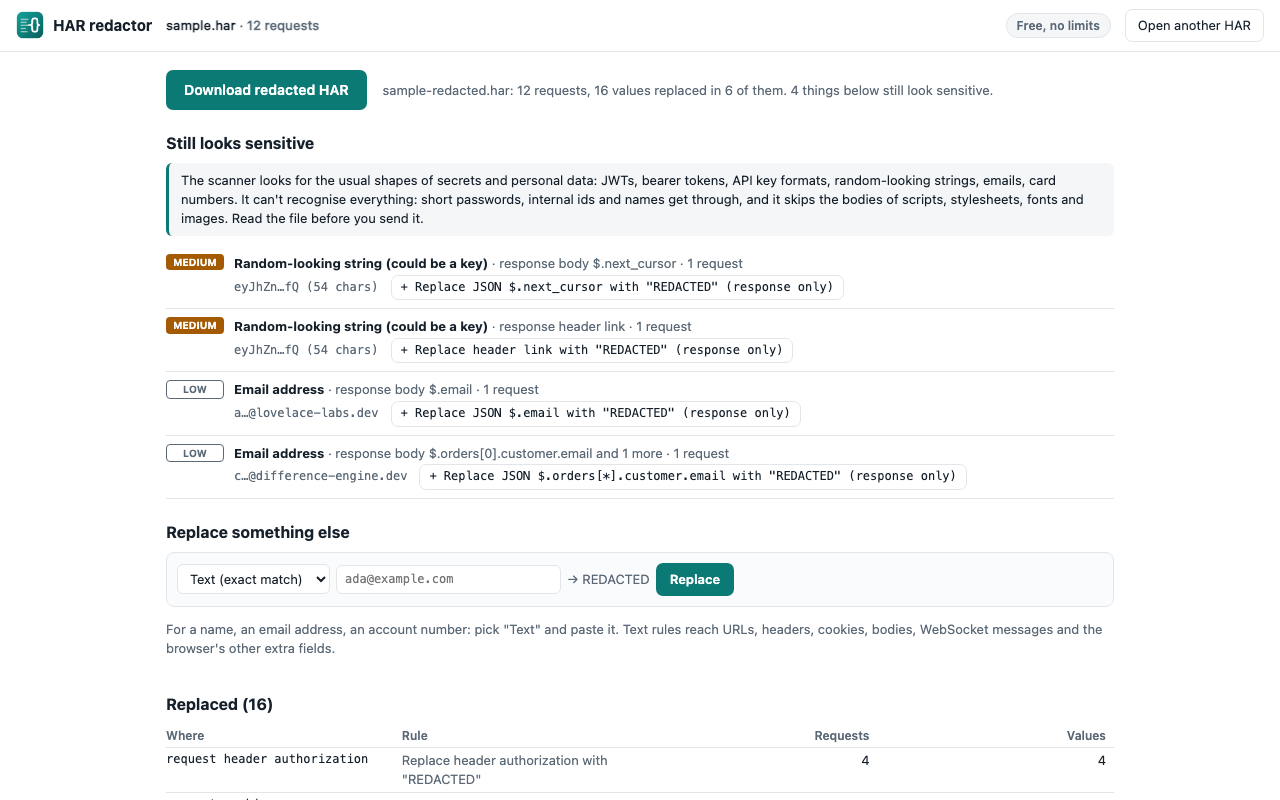
Task: Select eyJhZn…fQ value in the header link row
Action: click(306, 350)
